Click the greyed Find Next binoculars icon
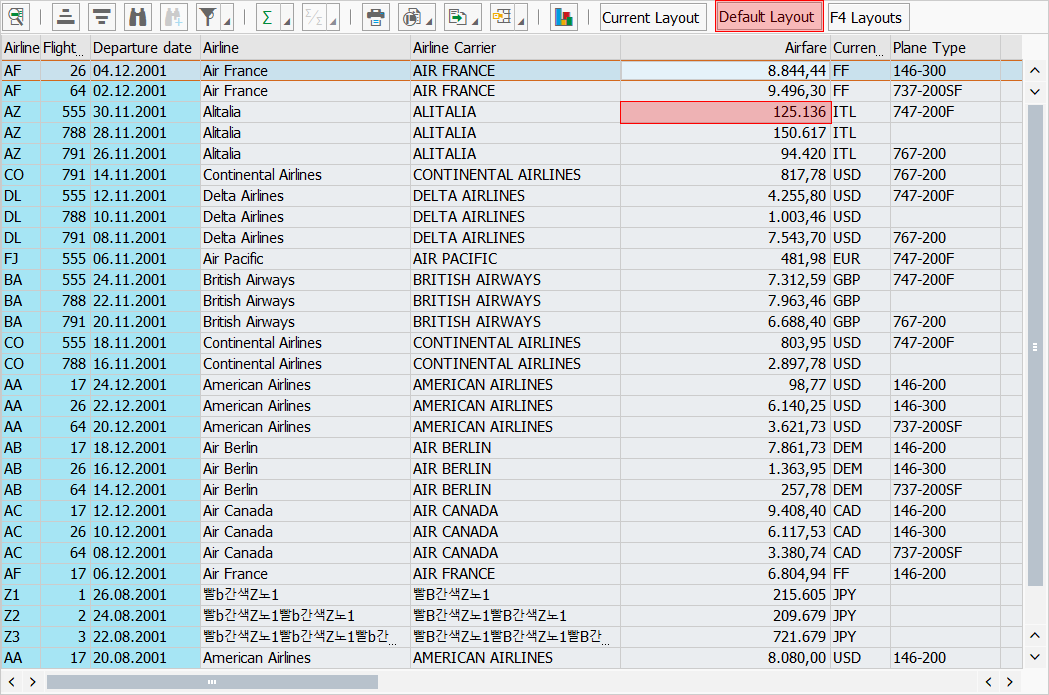 pos(174,17)
